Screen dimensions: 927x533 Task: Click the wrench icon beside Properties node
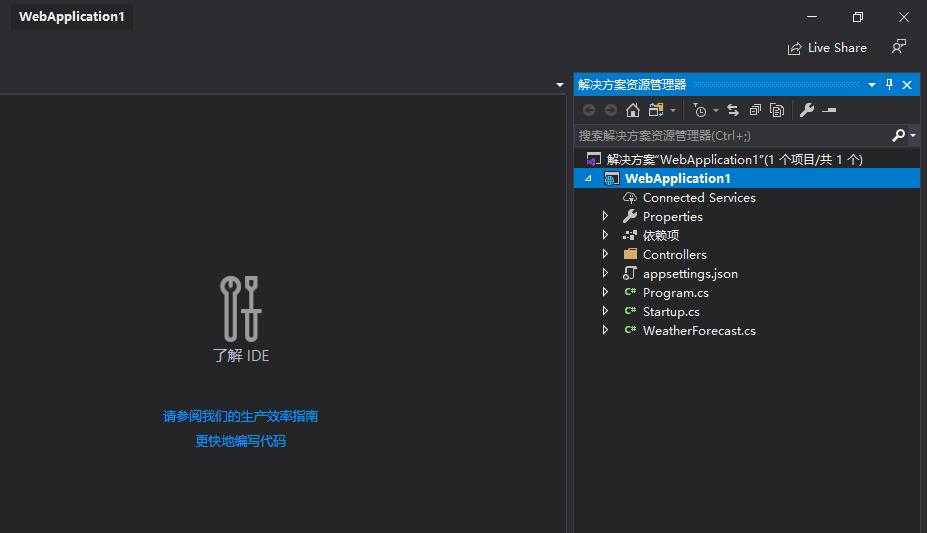[630, 216]
